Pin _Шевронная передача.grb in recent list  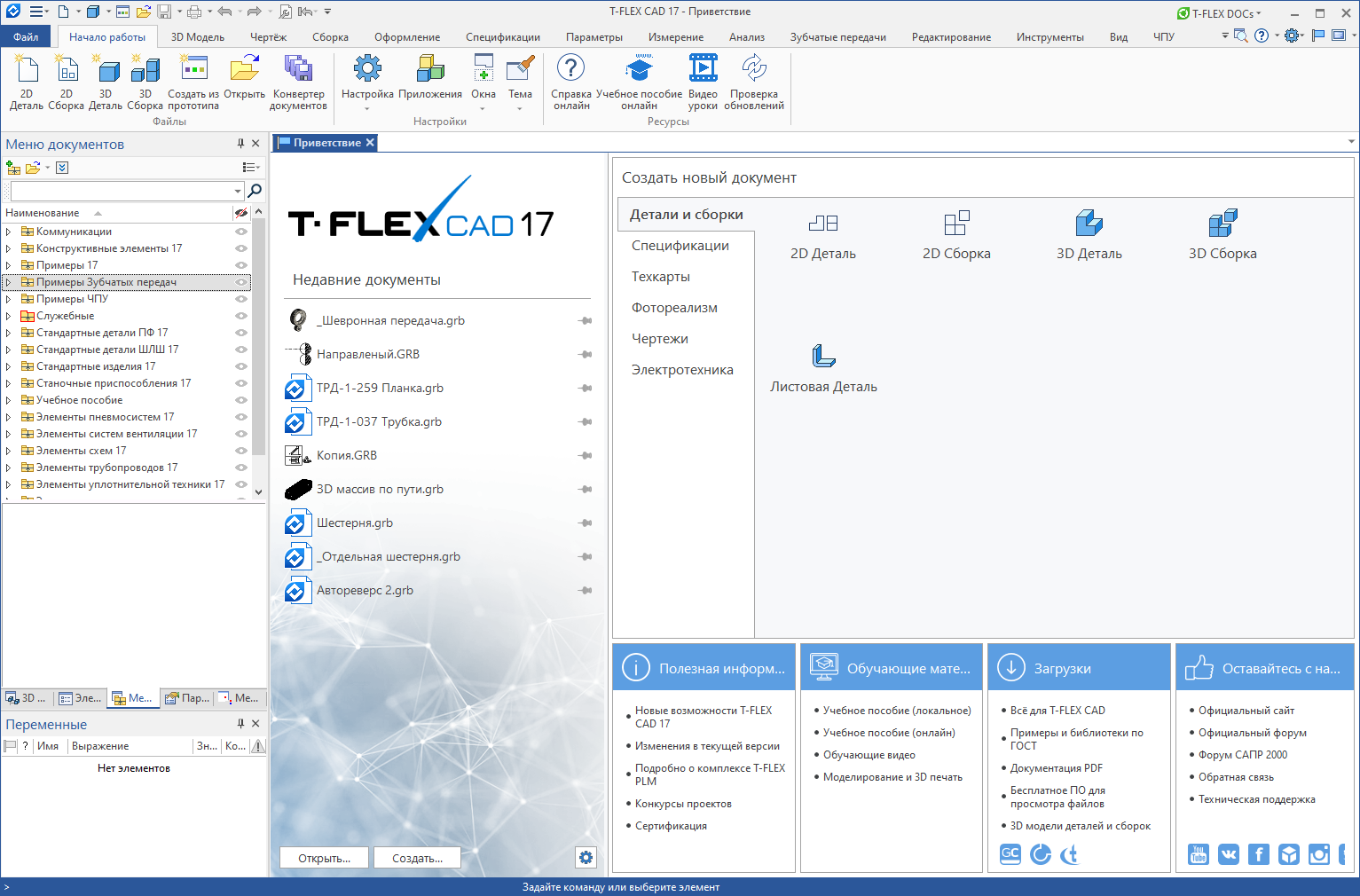click(x=585, y=321)
